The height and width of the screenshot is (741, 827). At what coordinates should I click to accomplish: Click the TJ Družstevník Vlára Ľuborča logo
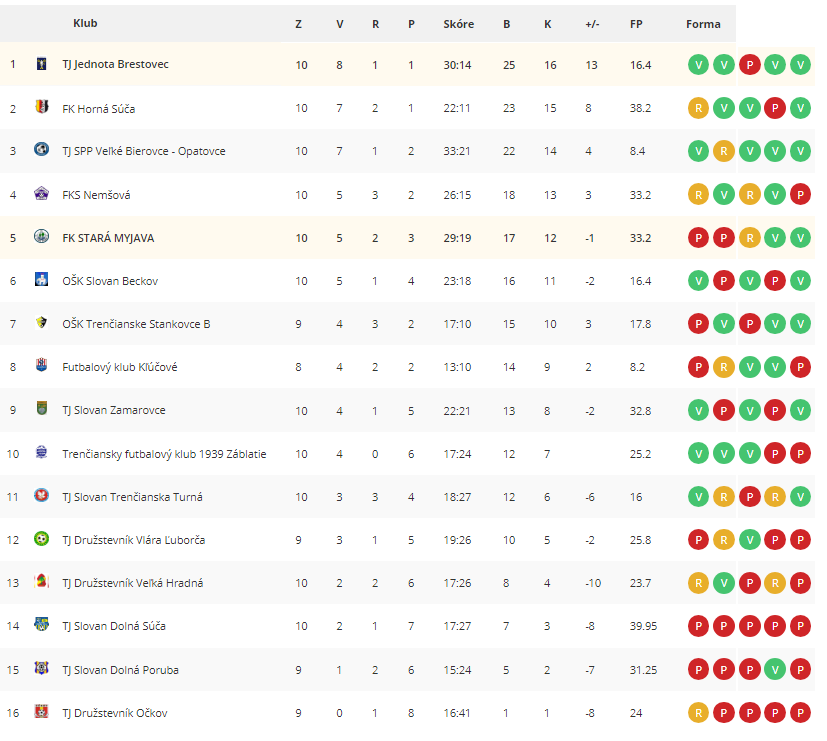pyautogui.click(x=41, y=538)
